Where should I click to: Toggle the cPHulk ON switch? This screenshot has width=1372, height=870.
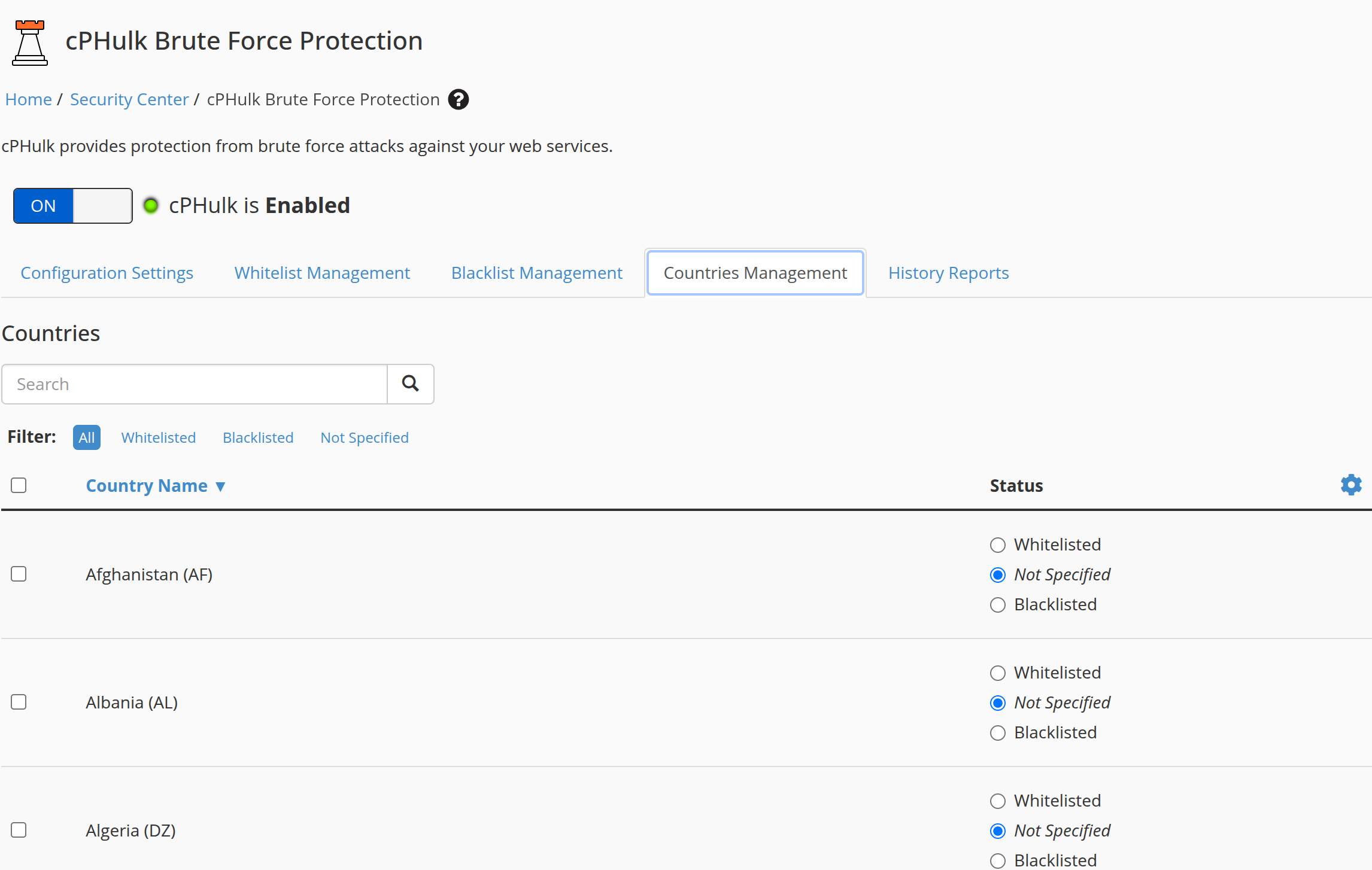pyautogui.click(x=73, y=205)
